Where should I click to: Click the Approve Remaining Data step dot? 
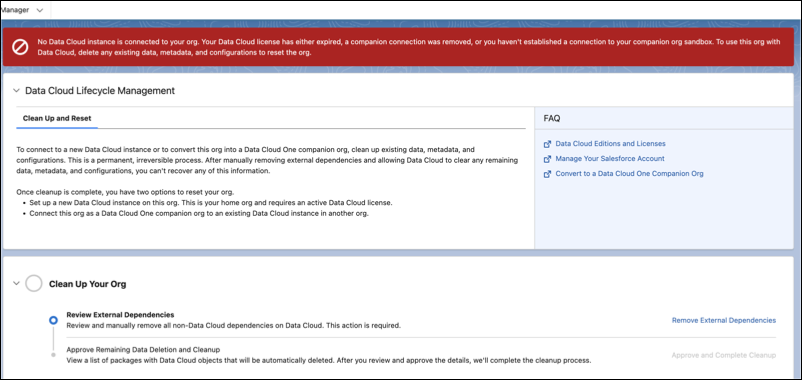pos(53,354)
